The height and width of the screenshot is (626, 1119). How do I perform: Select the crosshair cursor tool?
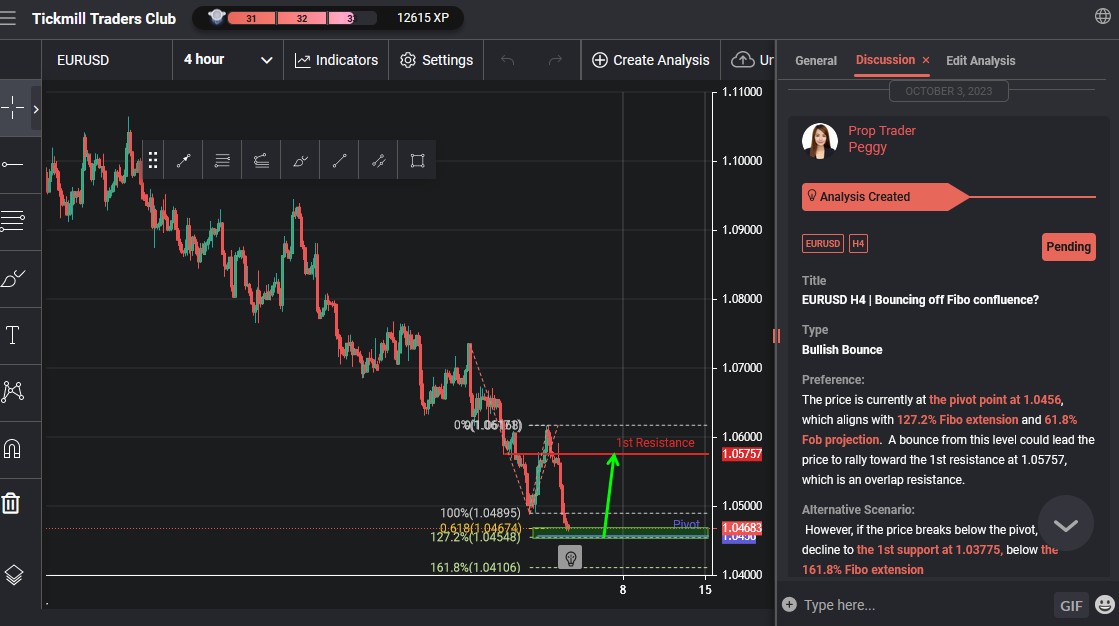point(12,108)
